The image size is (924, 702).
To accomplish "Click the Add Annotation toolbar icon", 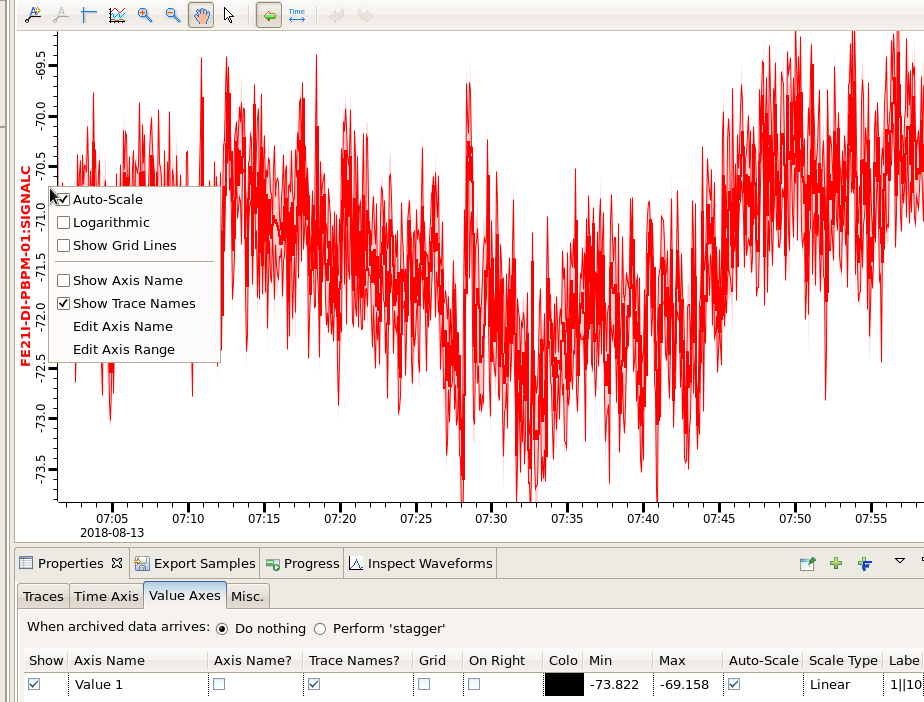I will (33, 15).
